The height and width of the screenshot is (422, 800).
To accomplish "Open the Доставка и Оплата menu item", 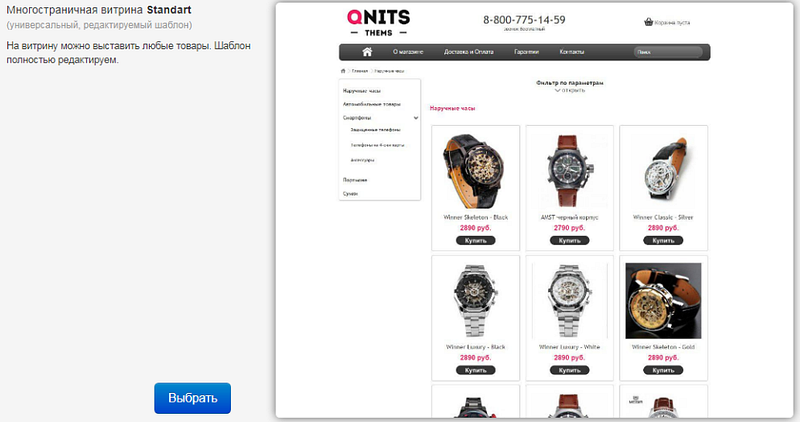I will point(468,52).
